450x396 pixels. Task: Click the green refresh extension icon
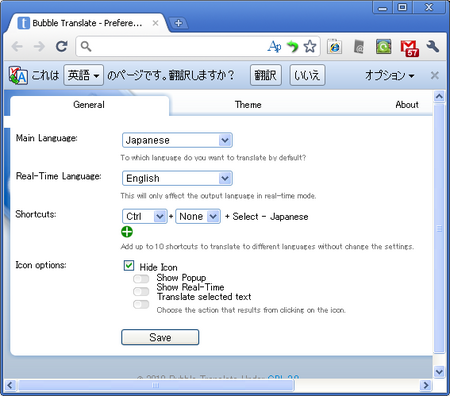[x=384, y=47]
